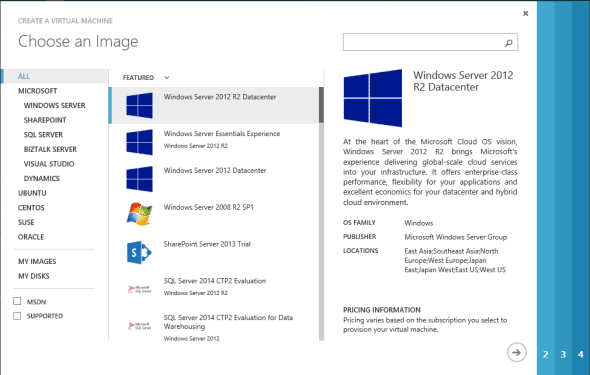This screenshot has width=590, height=375.
Task: Filter by SHAREPOINT images
Action: click(45, 120)
